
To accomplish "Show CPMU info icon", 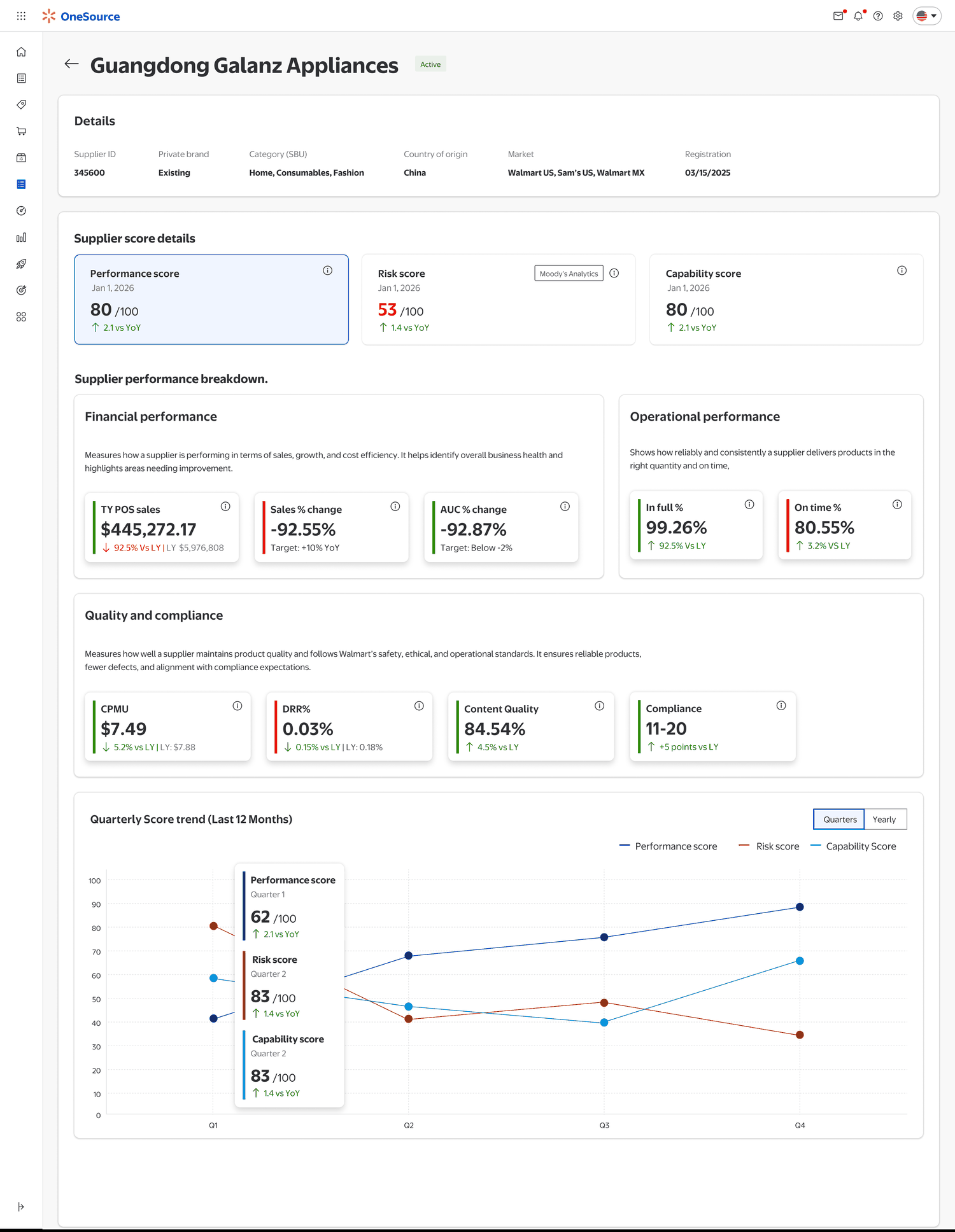I will (237, 706).
